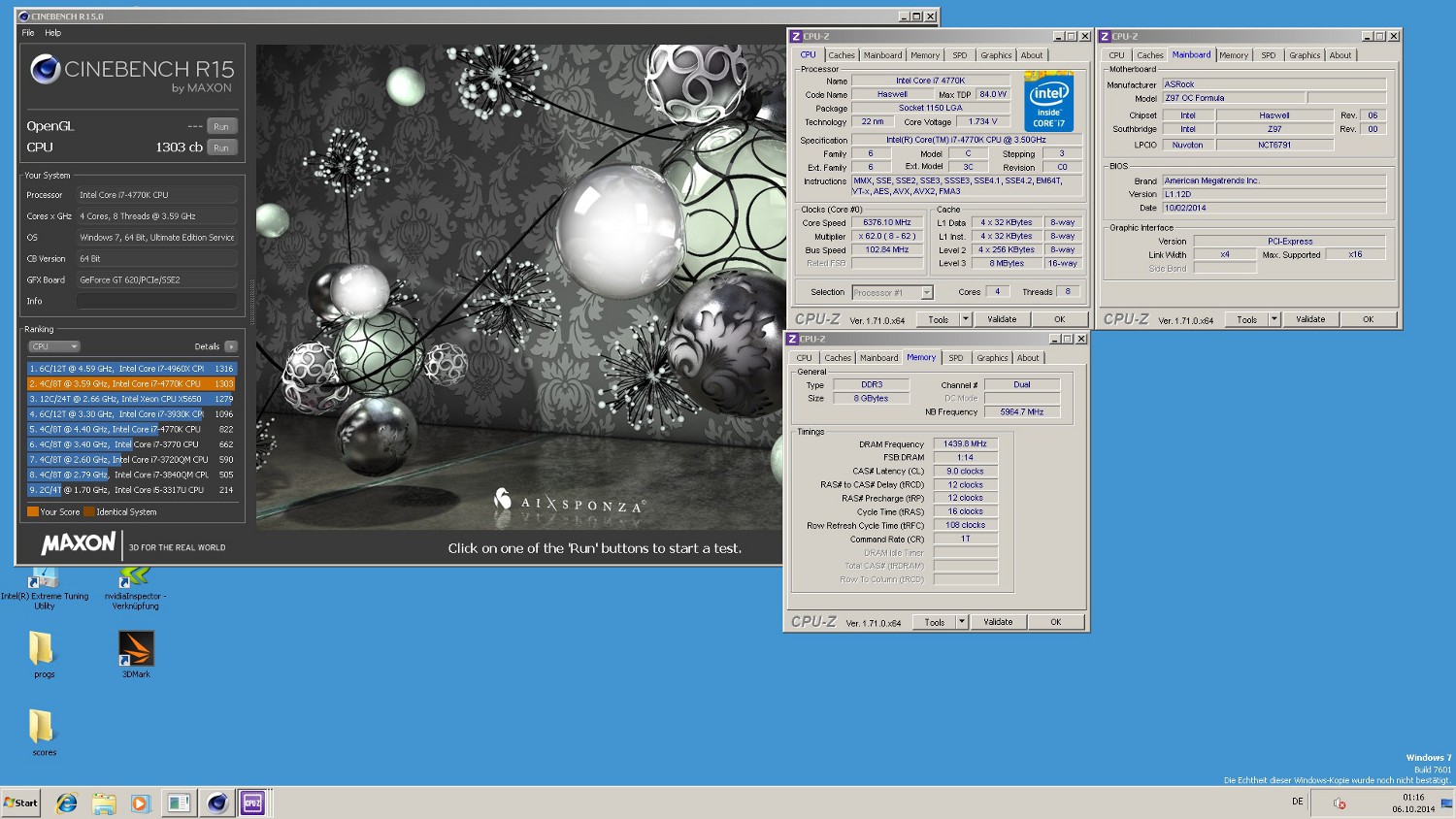Open the progs folder icon
This screenshot has height=819, width=1456.
[x=42, y=654]
